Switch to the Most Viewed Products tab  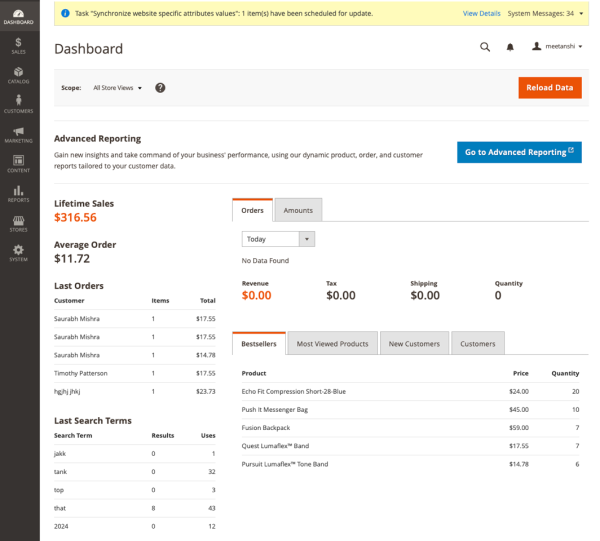click(x=332, y=344)
